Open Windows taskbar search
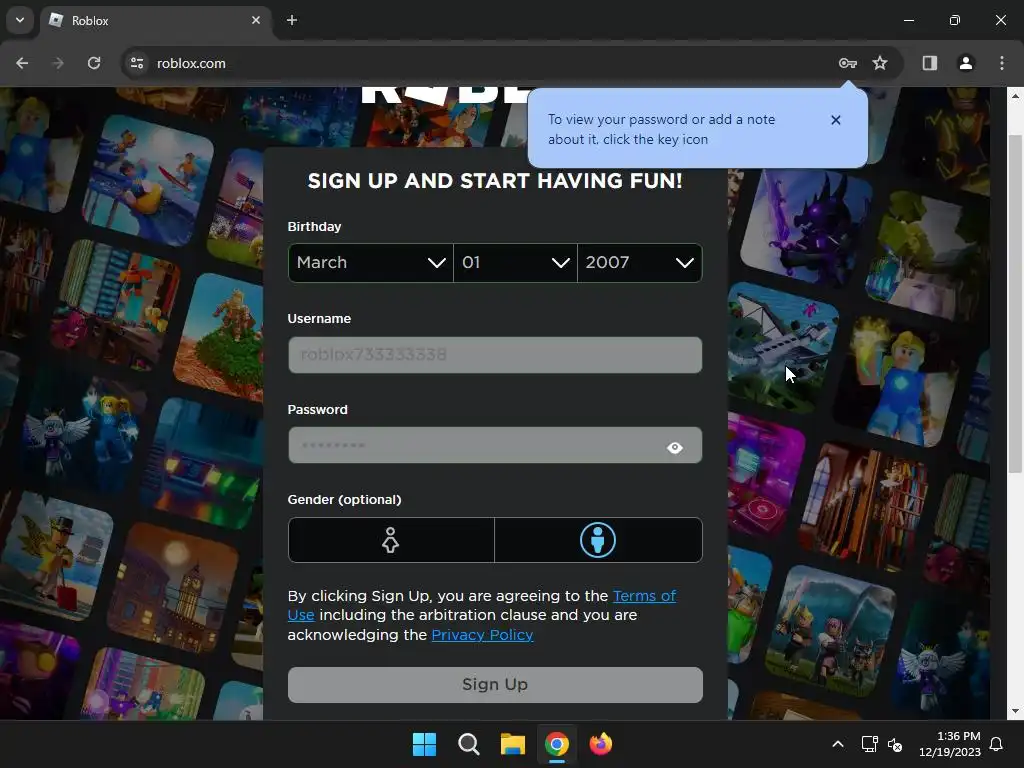 (469, 744)
